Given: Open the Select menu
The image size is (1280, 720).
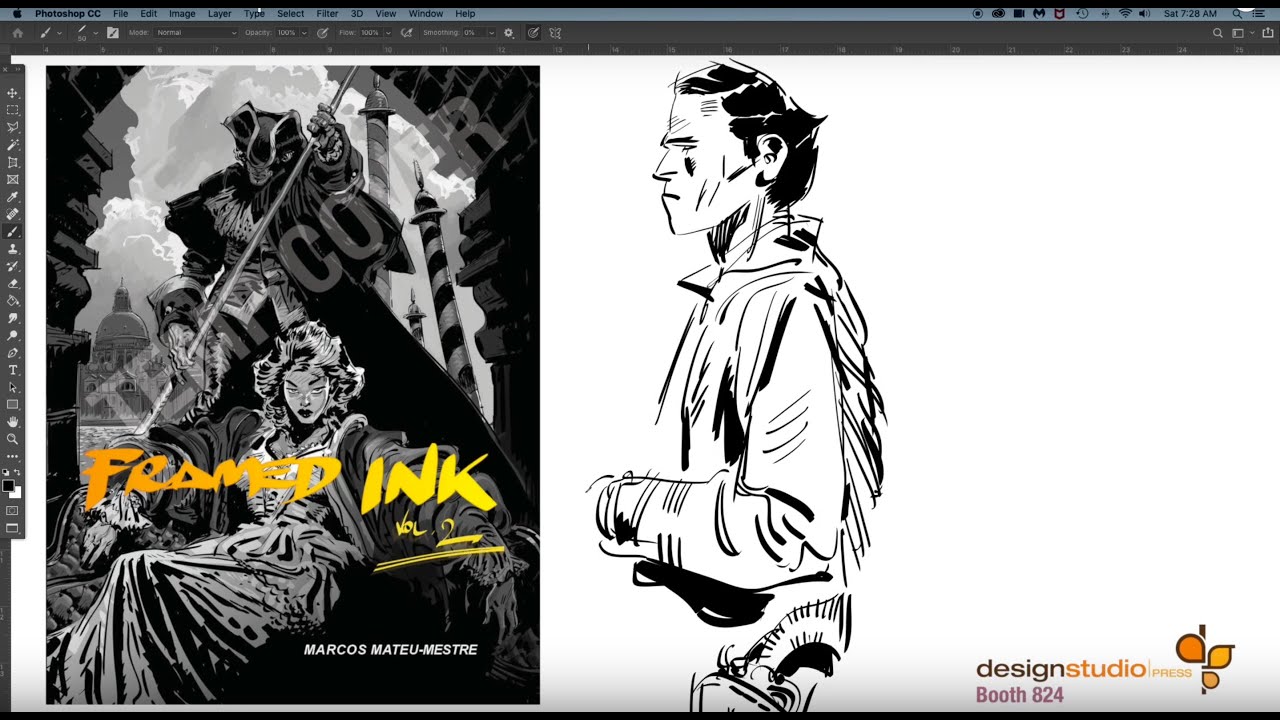Looking at the screenshot, I should pos(290,14).
